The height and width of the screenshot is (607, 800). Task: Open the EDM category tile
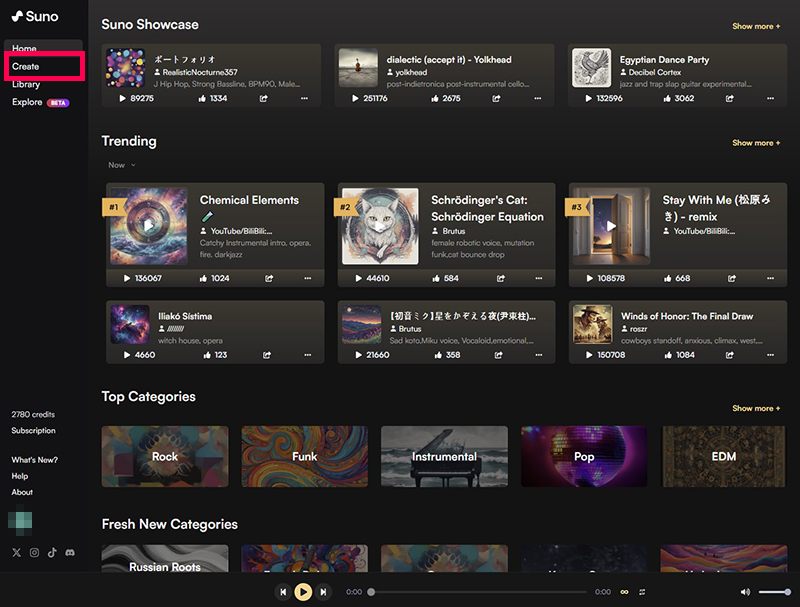724,457
